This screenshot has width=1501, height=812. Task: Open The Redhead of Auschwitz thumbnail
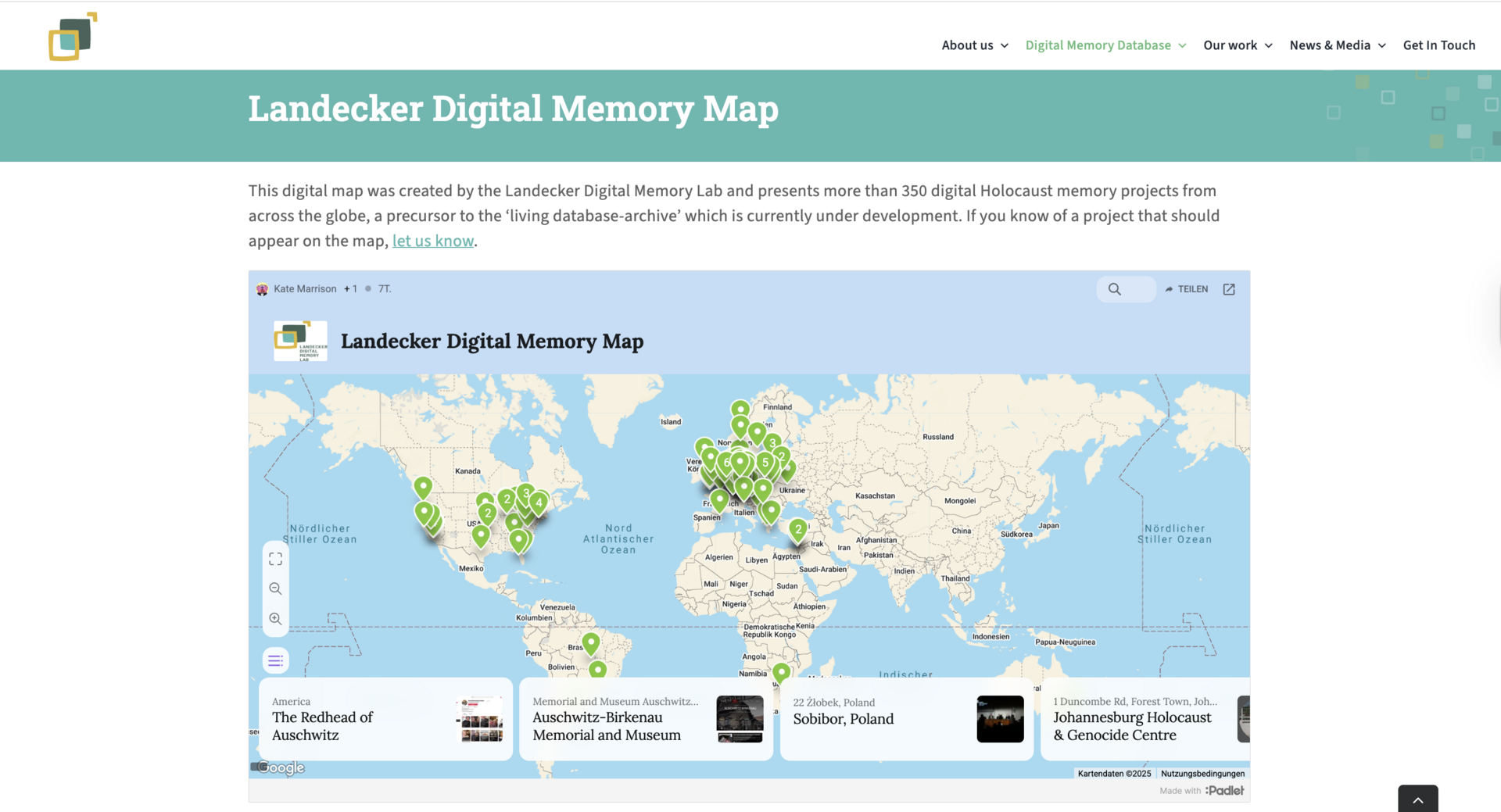479,719
